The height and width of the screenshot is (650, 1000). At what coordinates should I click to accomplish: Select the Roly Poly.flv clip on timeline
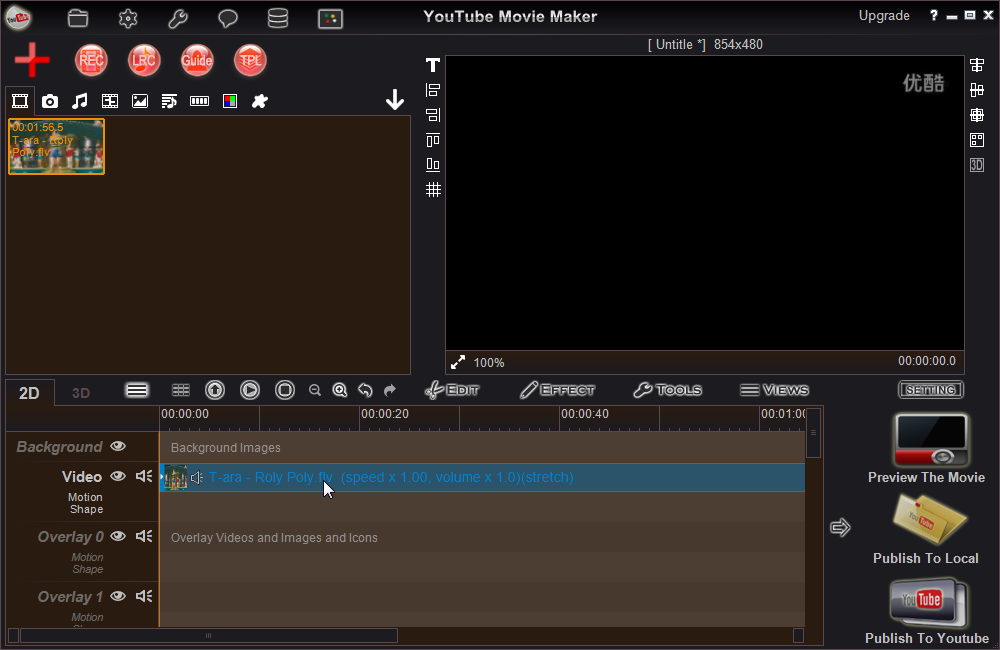[x=482, y=477]
